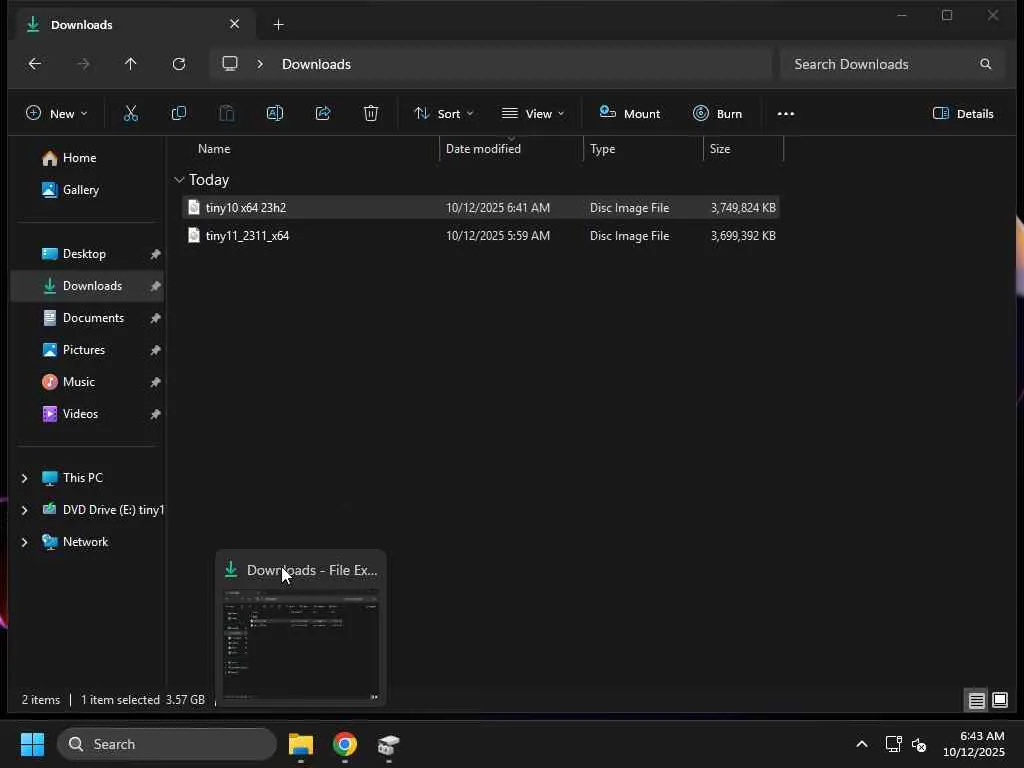Click the search magnifier in Search Downloads
1024x768 pixels.
point(985,64)
